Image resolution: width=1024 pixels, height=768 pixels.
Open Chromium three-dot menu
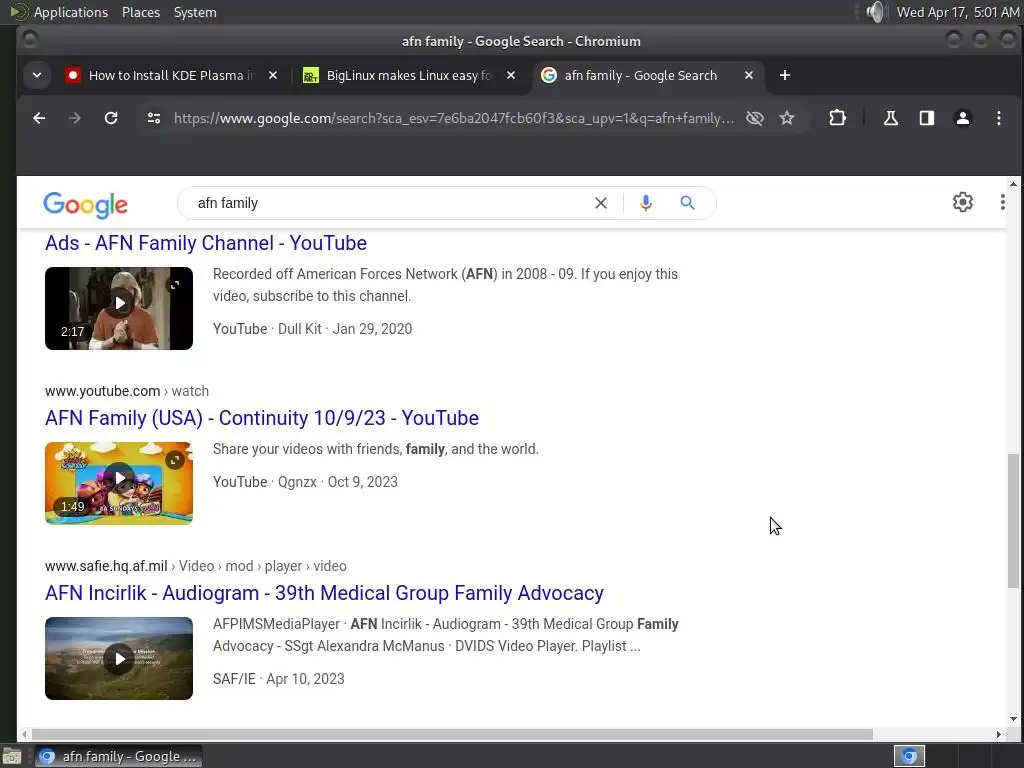(x=999, y=118)
